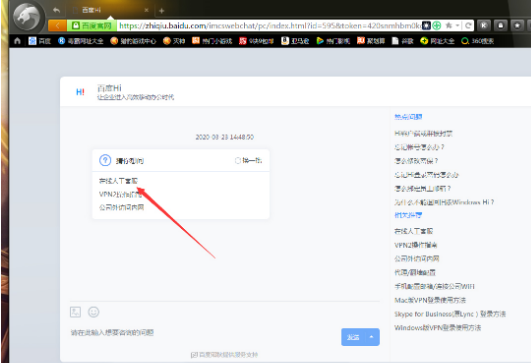The height and width of the screenshot is (363, 531).
Task: Bookmark page with address bar star
Action: (x=449, y=25)
